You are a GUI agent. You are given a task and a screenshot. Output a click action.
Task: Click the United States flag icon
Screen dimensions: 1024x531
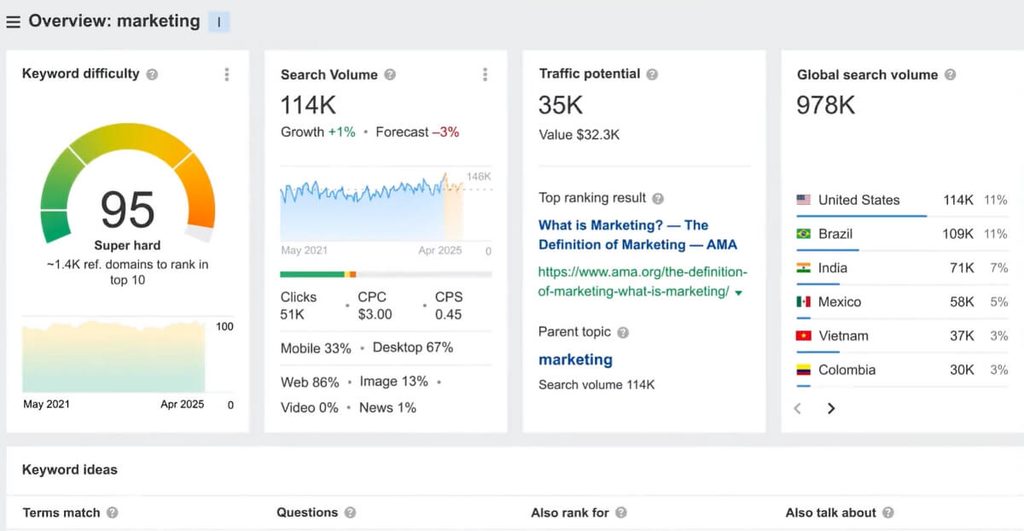pyautogui.click(x=803, y=200)
